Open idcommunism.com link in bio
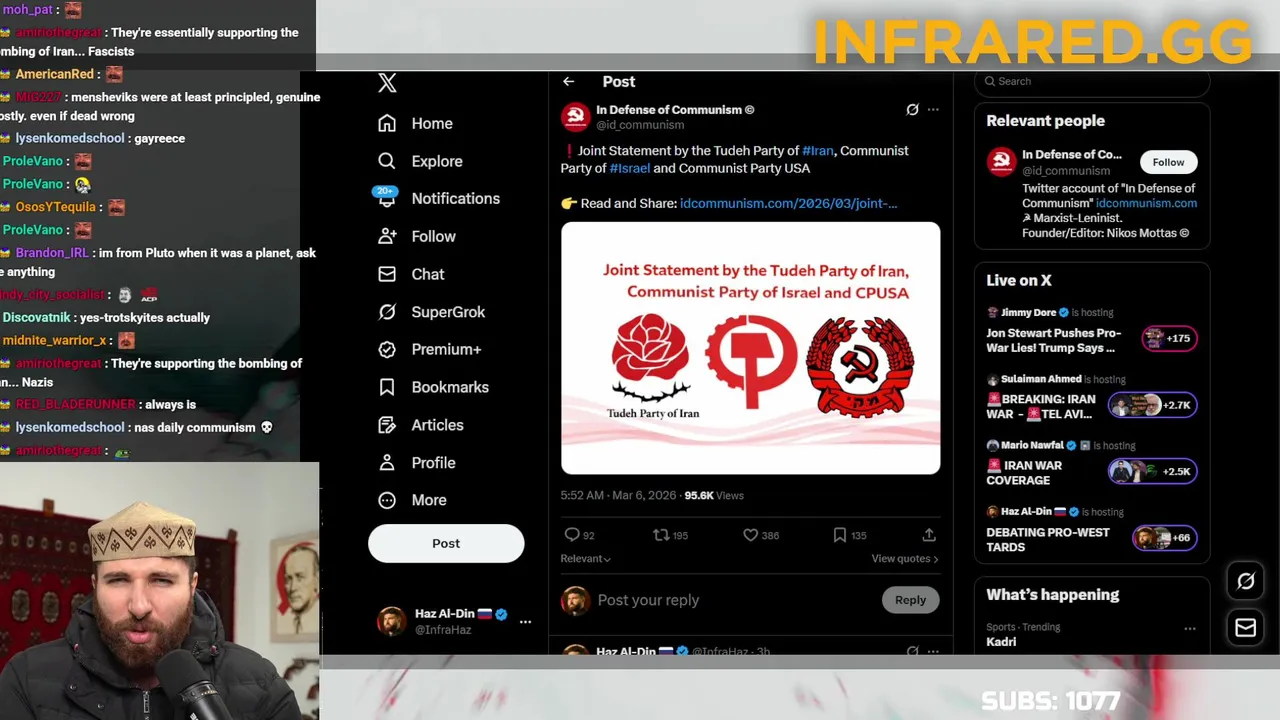Viewport: 1280px width, 720px height. pyautogui.click(x=1146, y=203)
